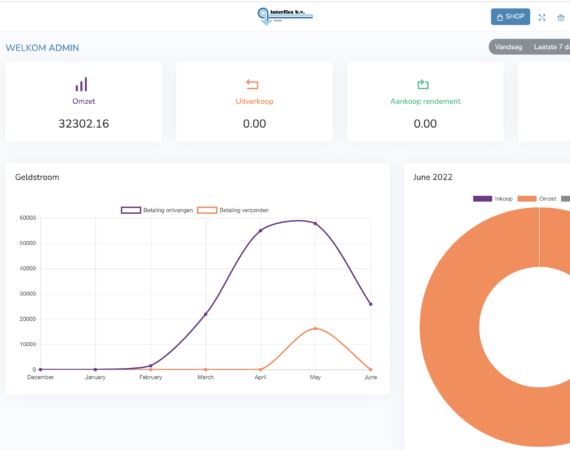Toggle fullscreen mode icon
This screenshot has height=450, width=570.
point(542,17)
